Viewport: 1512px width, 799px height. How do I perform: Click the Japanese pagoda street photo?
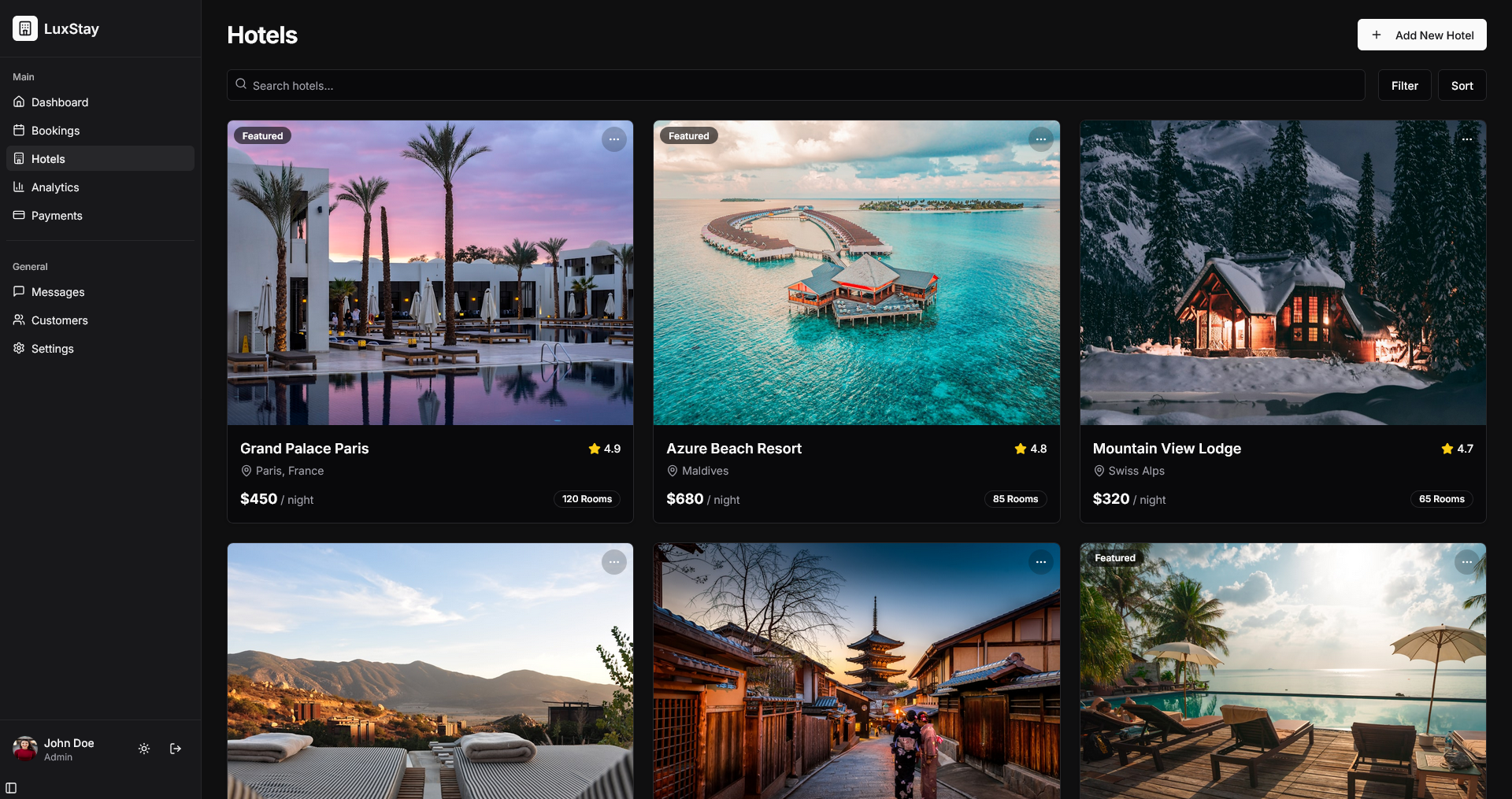tap(856, 671)
